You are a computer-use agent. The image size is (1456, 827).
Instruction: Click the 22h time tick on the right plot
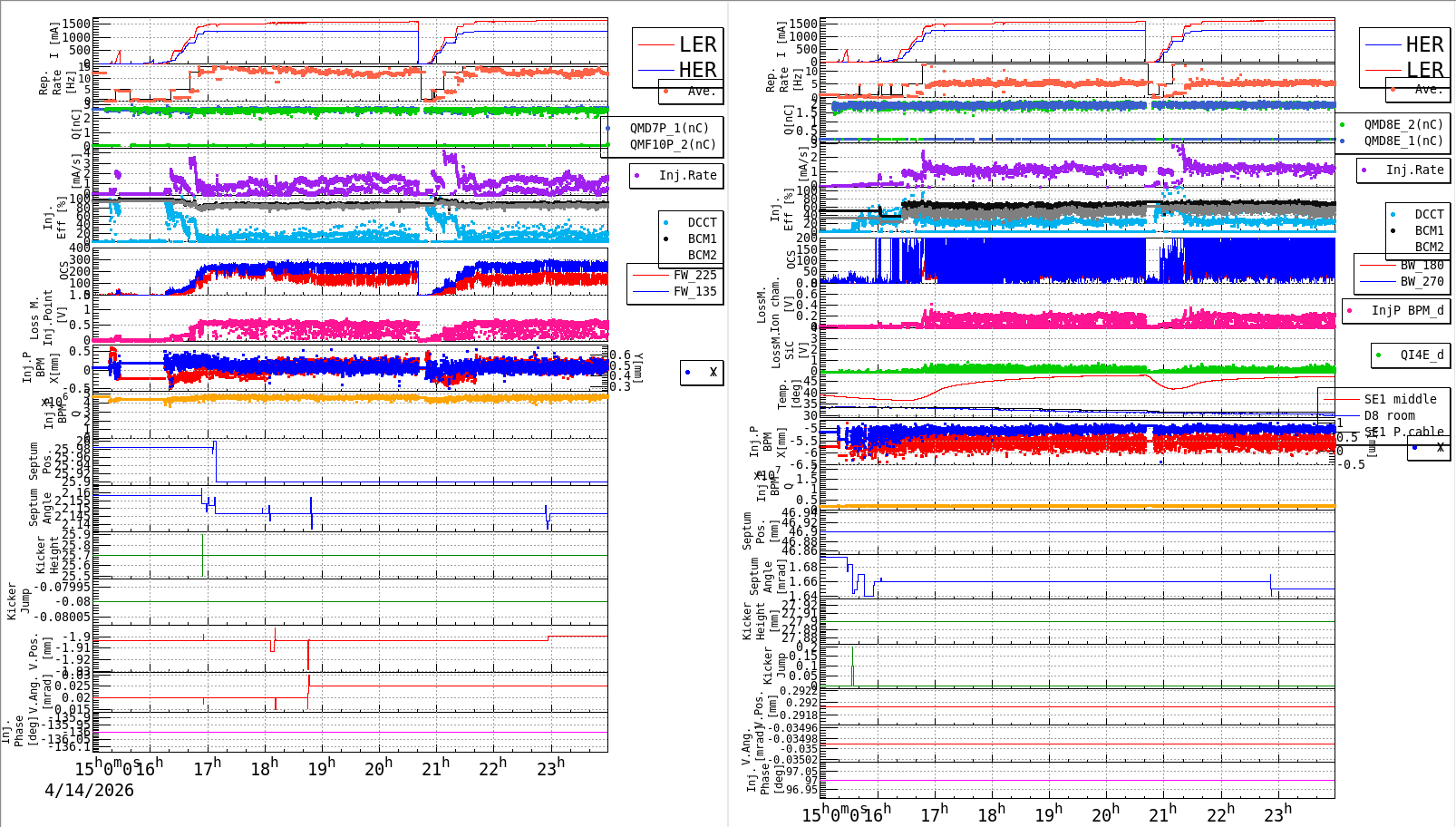pyautogui.click(x=1220, y=814)
